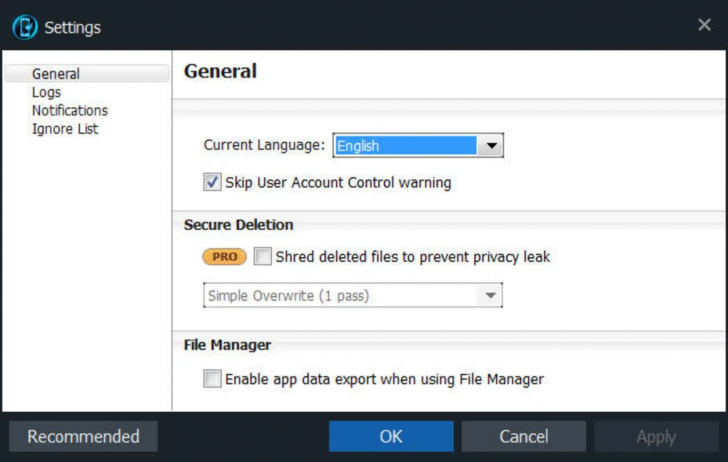This screenshot has height=462, width=728.
Task: Select General in the settings sidebar
Action: coord(56,74)
